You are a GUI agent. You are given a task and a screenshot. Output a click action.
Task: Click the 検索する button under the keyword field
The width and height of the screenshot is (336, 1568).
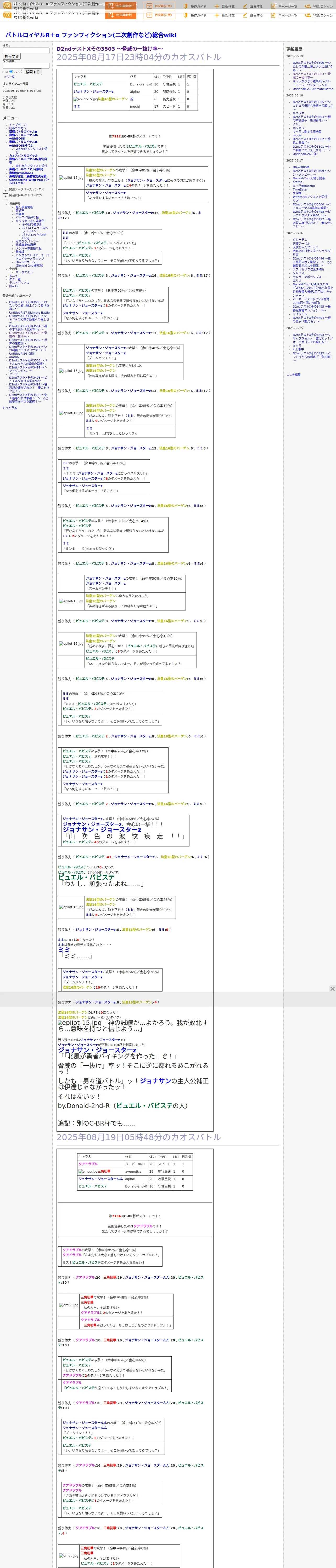click(12, 57)
